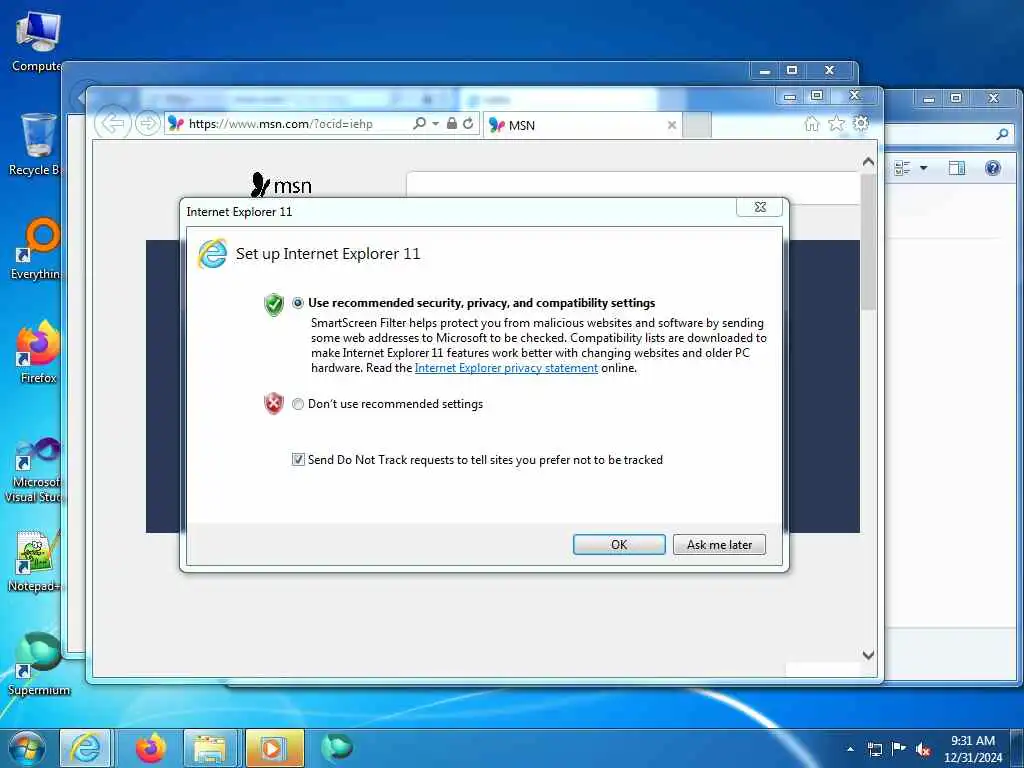Click the Firefox taskbar icon
The width and height of the screenshot is (1024, 768).
151,748
